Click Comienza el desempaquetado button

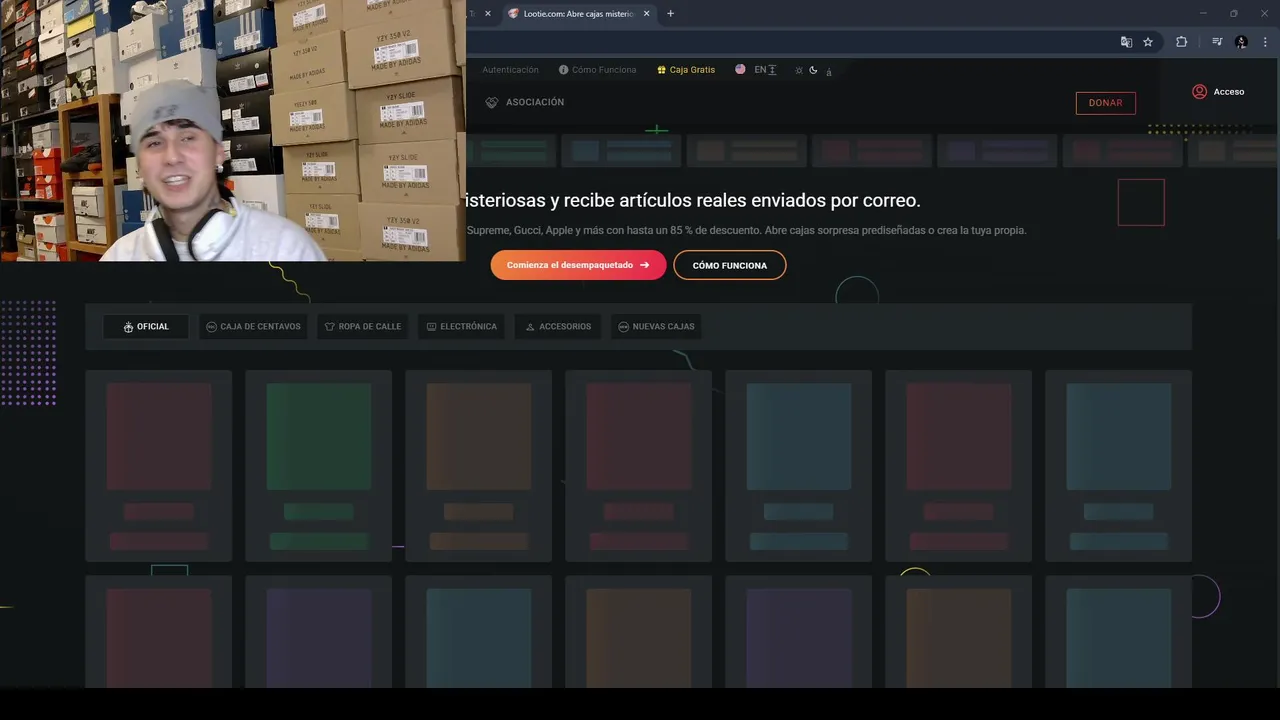coord(578,265)
